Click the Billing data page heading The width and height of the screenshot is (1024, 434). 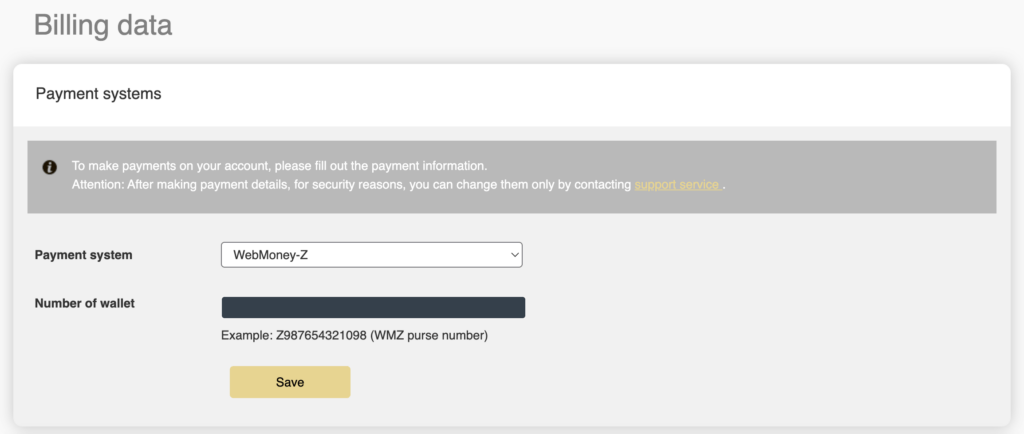pyautogui.click(x=103, y=25)
